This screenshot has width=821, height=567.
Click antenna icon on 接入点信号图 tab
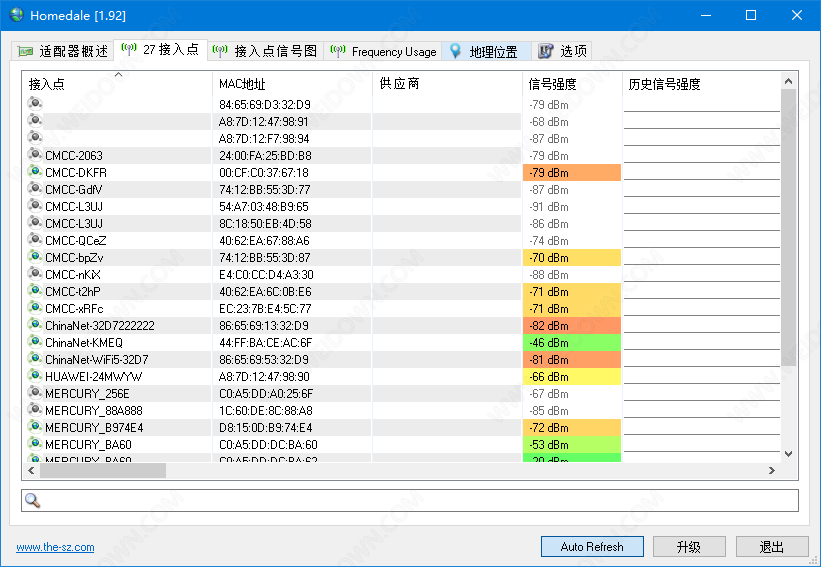220,50
